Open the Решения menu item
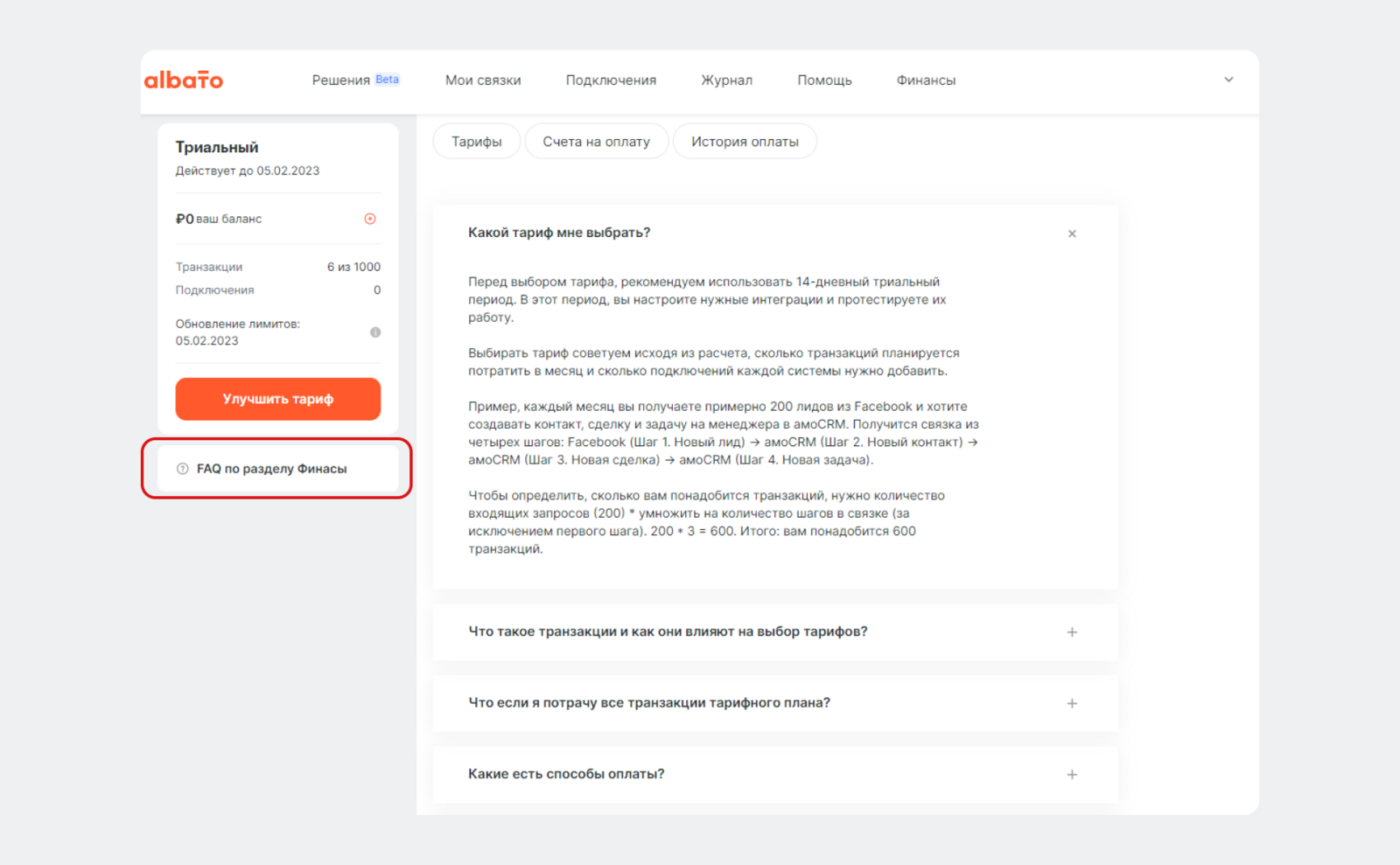The width and height of the screenshot is (1400, 865). [x=341, y=80]
